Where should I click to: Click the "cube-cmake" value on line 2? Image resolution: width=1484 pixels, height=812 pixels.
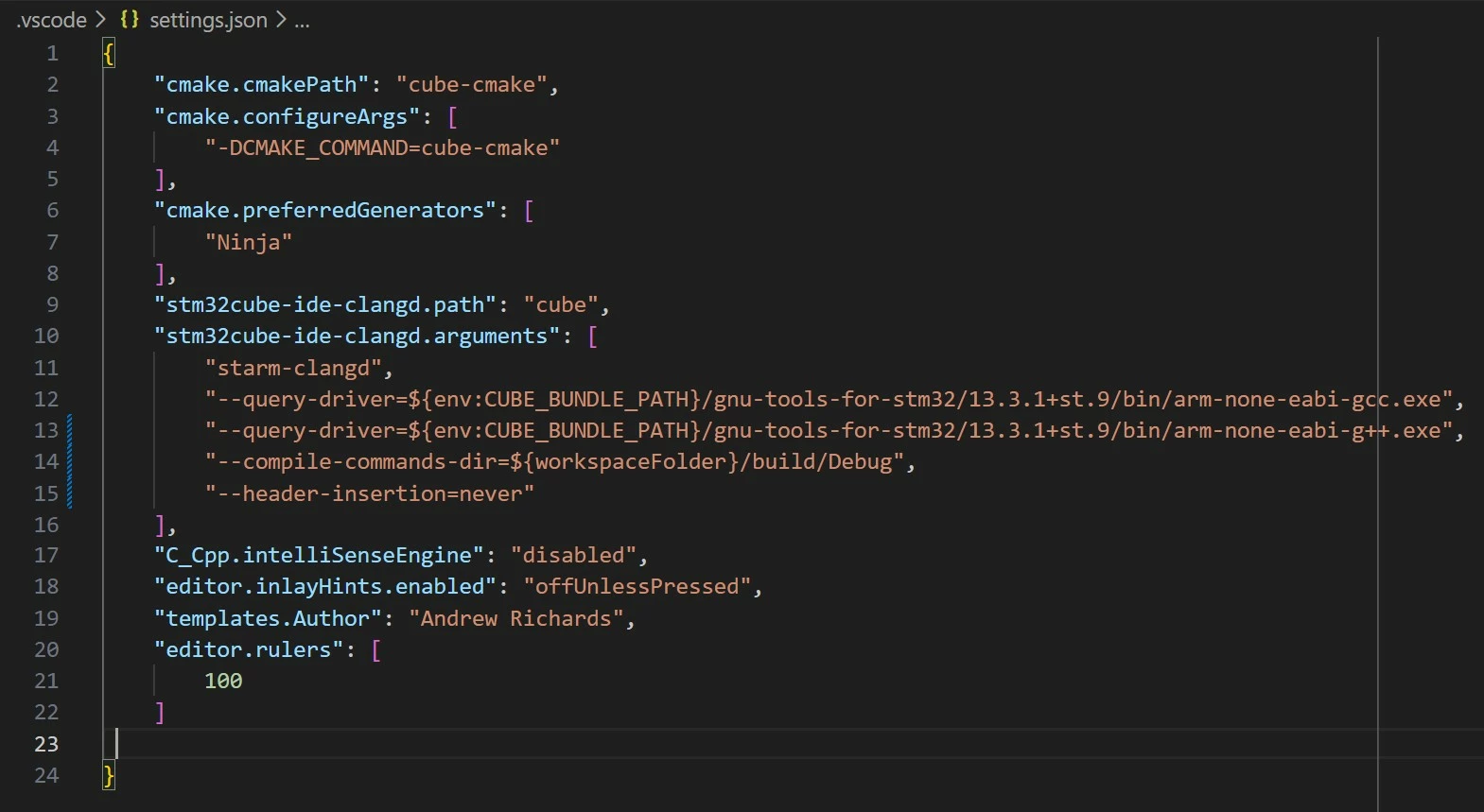click(x=471, y=84)
